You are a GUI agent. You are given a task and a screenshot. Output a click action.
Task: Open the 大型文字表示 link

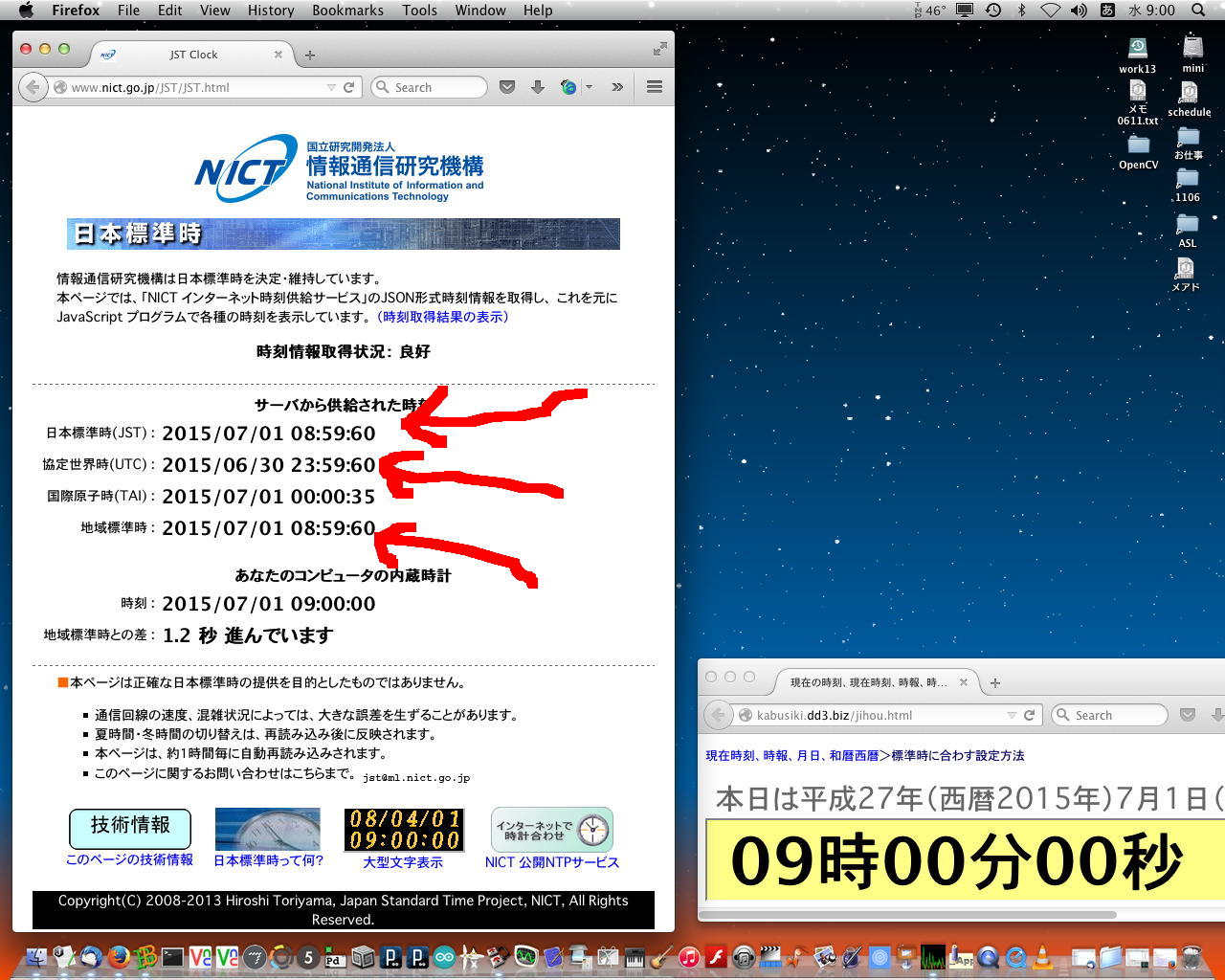[403, 861]
